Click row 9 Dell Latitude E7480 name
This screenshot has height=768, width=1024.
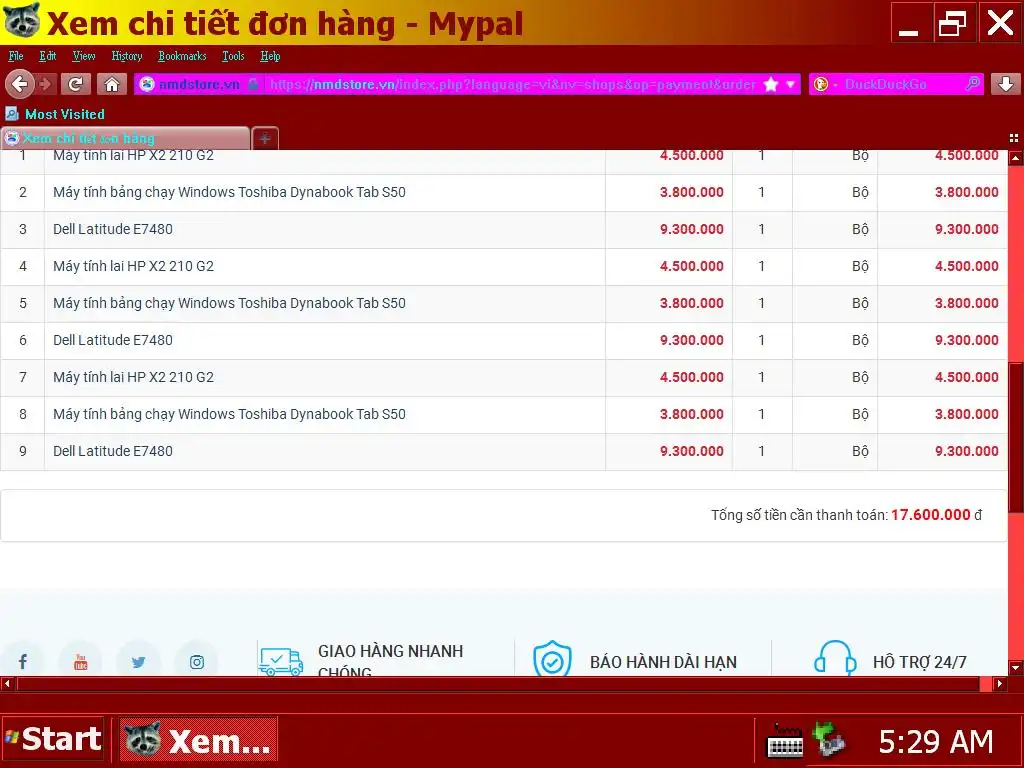pyautogui.click(x=113, y=451)
